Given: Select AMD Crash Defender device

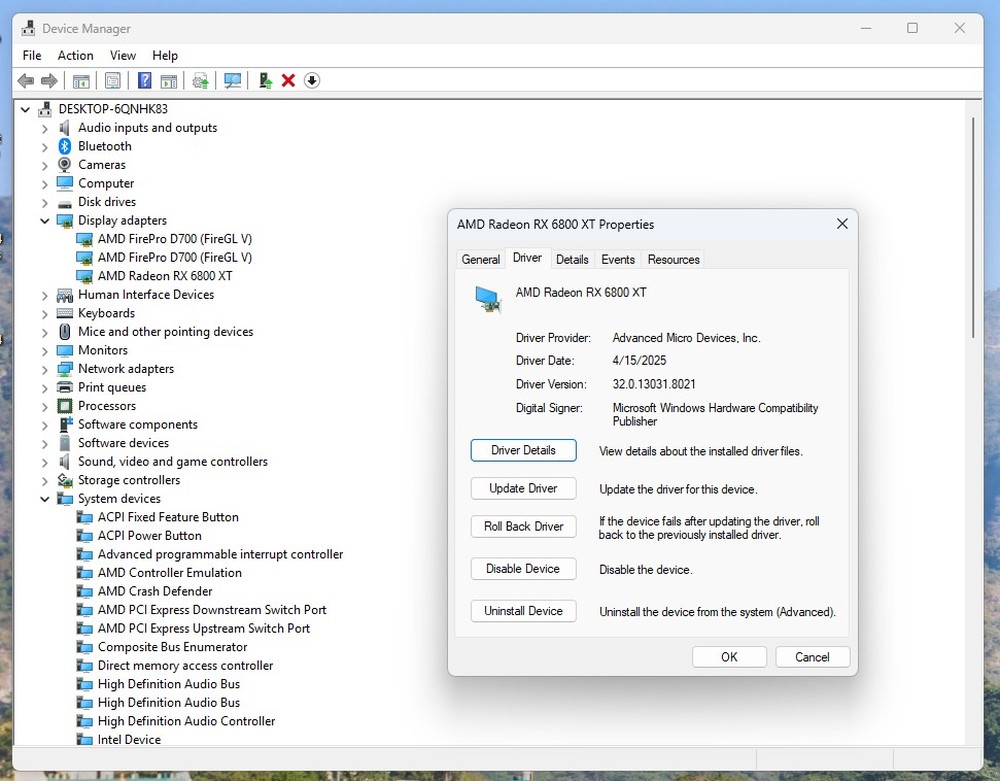Looking at the screenshot, I should click(155, 591).
